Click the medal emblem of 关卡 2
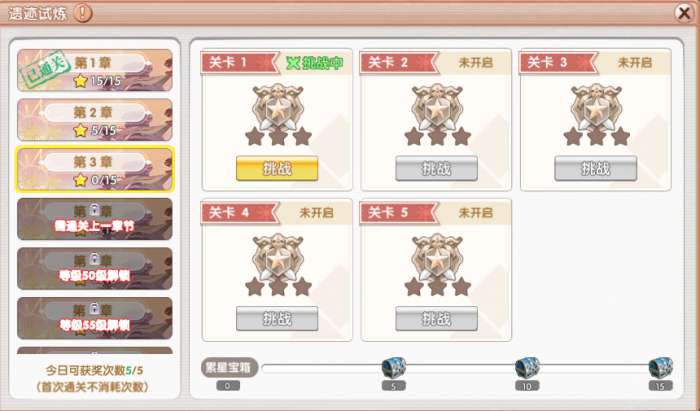Image resolution: width=700 pixels, height=411 pixels. (x=437, y=108)
